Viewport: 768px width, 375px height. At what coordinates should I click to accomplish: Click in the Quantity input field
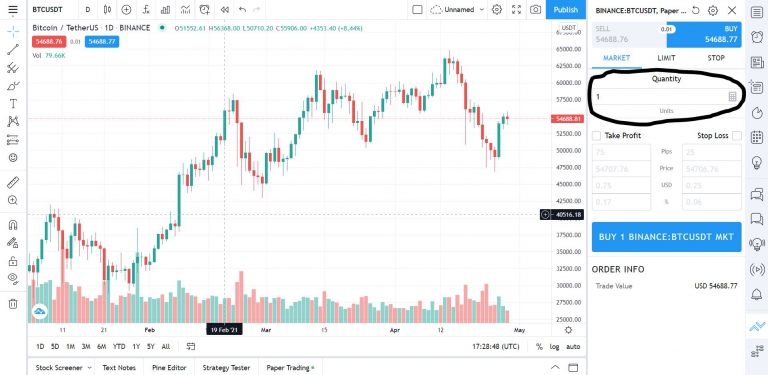pyautogui.click(x=659, y=96)
